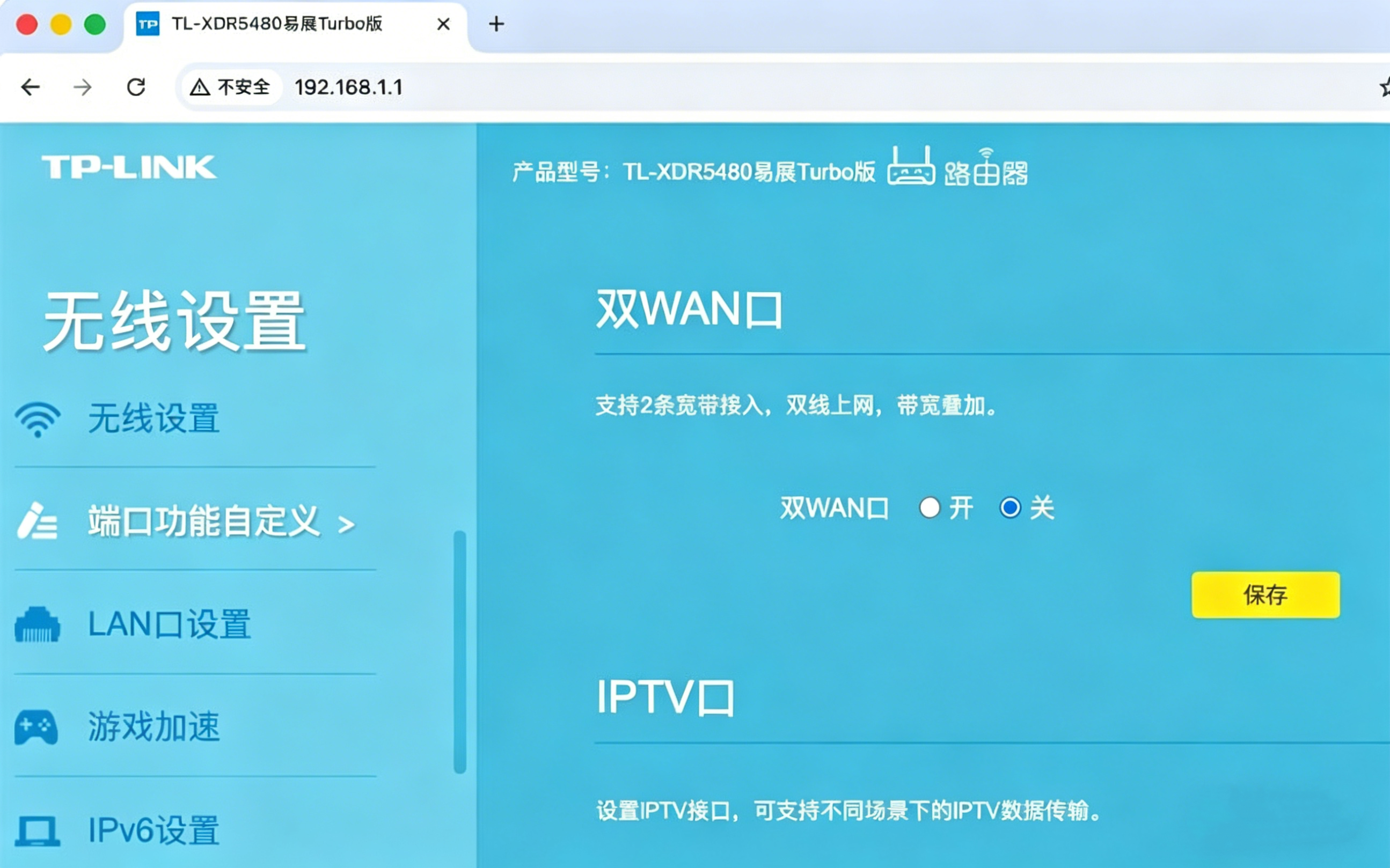1390x868 pixels.
Task: Click the router device icon in header
Action: click(x=911, y=166)
